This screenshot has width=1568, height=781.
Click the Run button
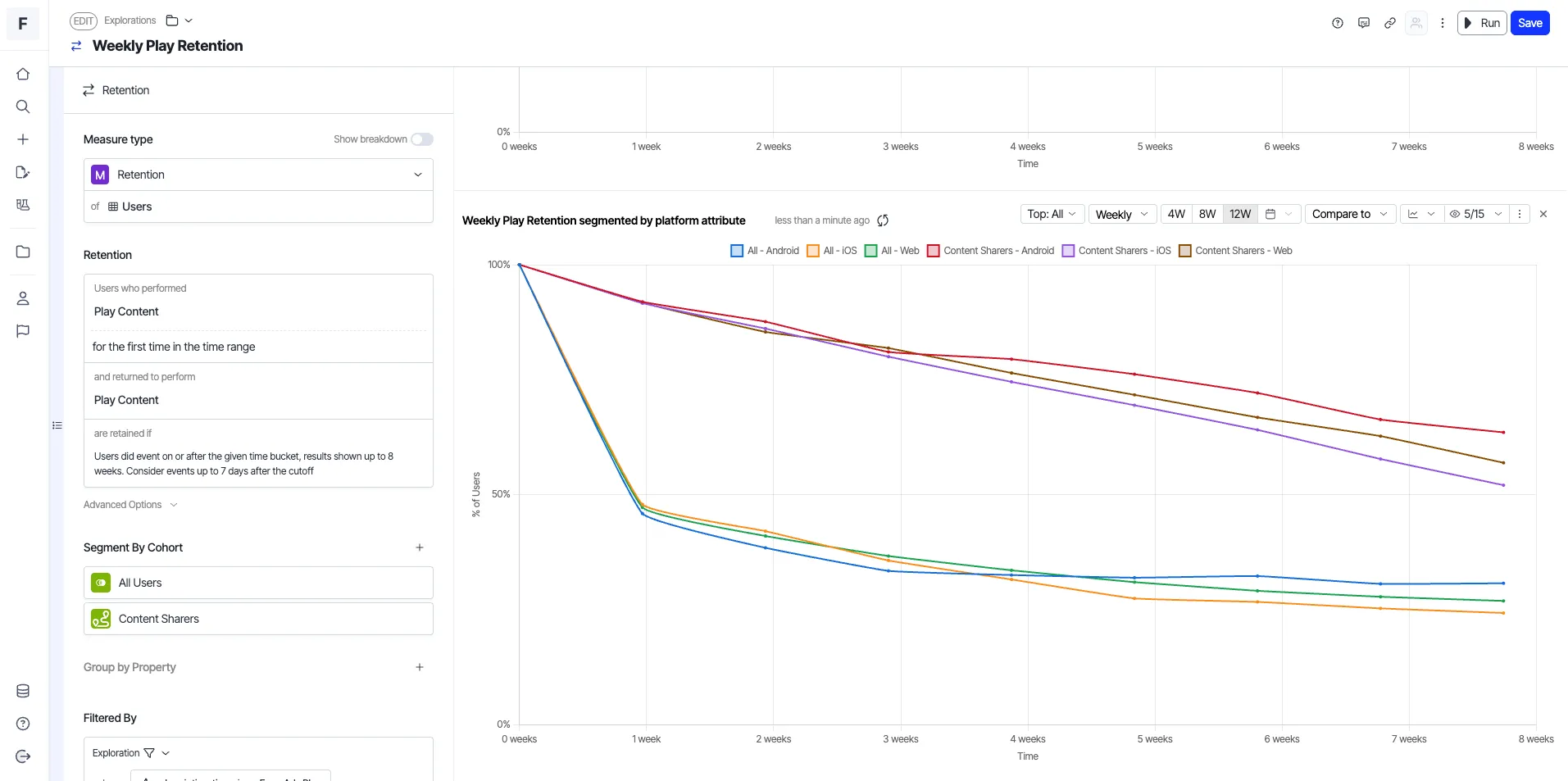(1482, 23)
